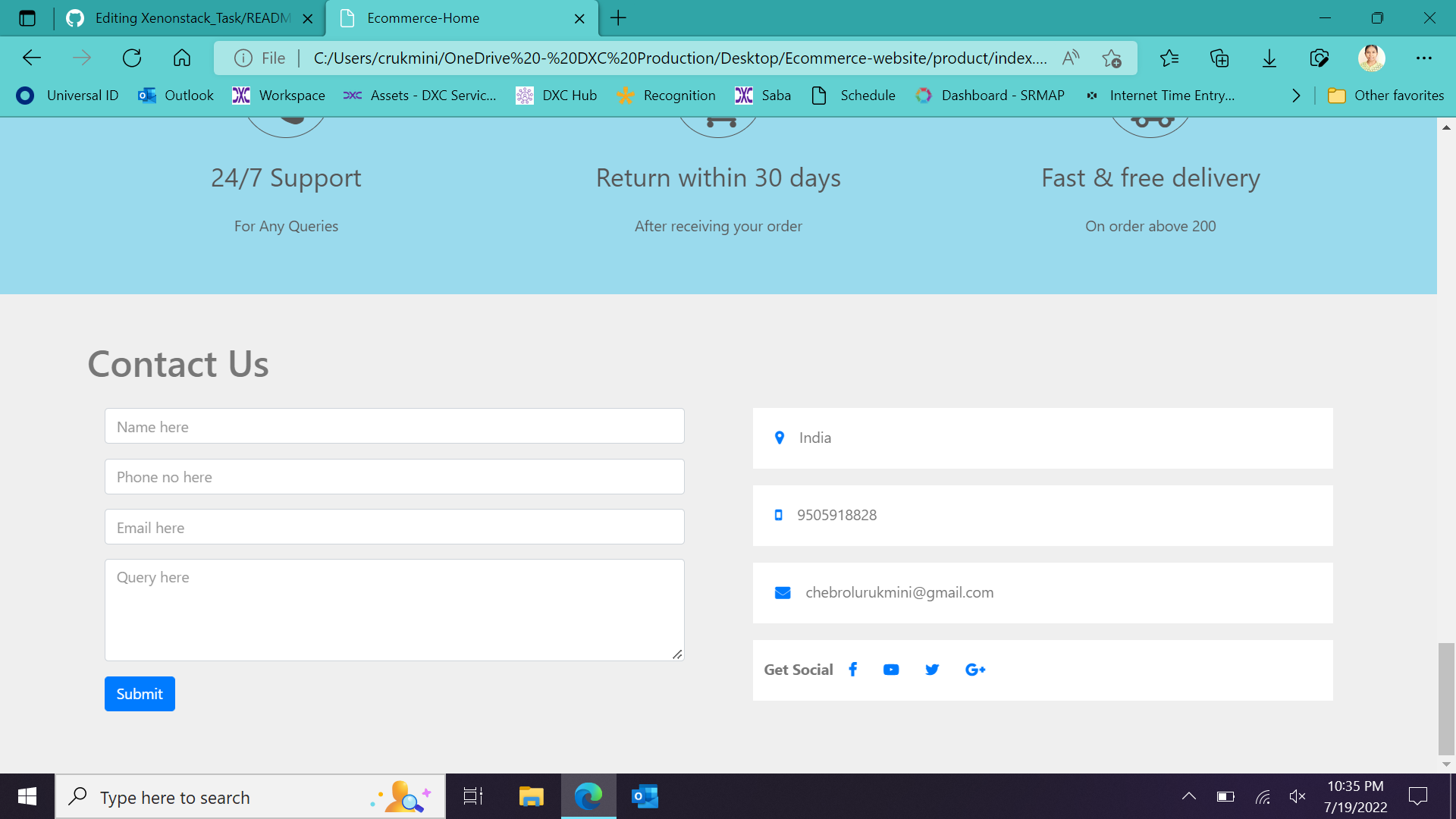This screenshot has width=1456, height=819.
Task: Click the scroll up arrow on the scrollbar
Action: pos(1447,127)
